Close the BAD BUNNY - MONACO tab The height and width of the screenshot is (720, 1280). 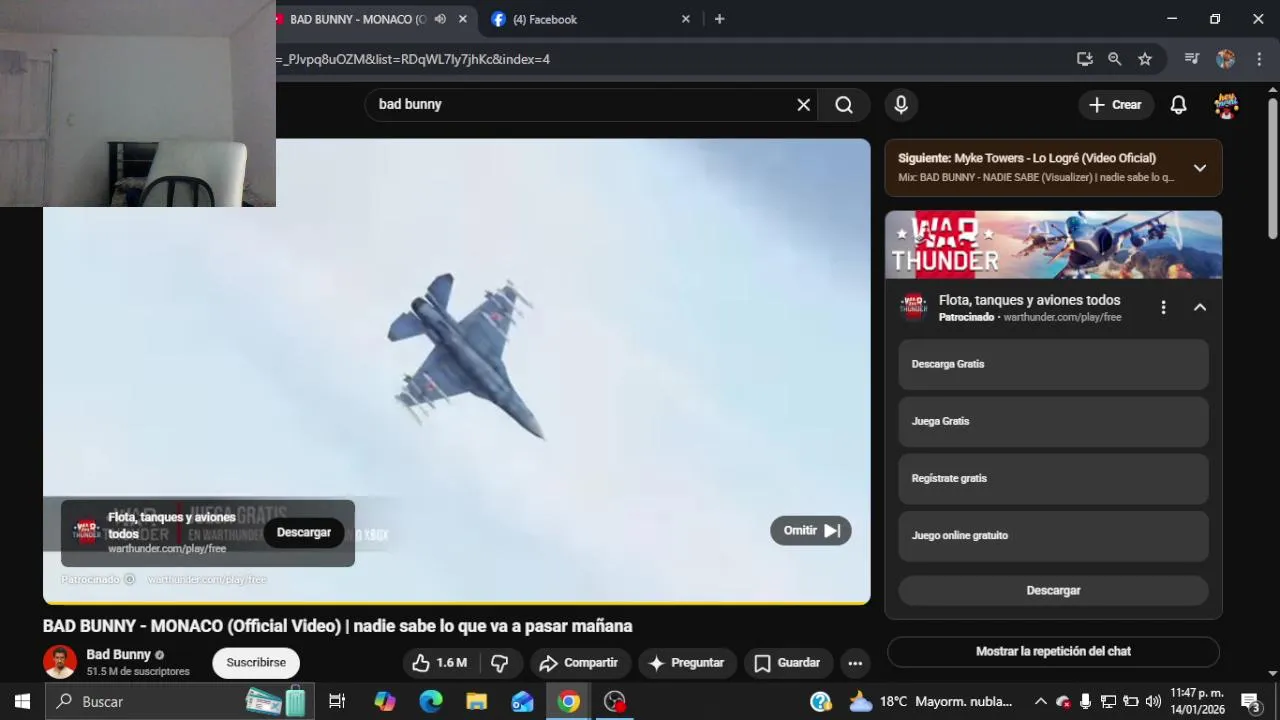tap(462, 19)
